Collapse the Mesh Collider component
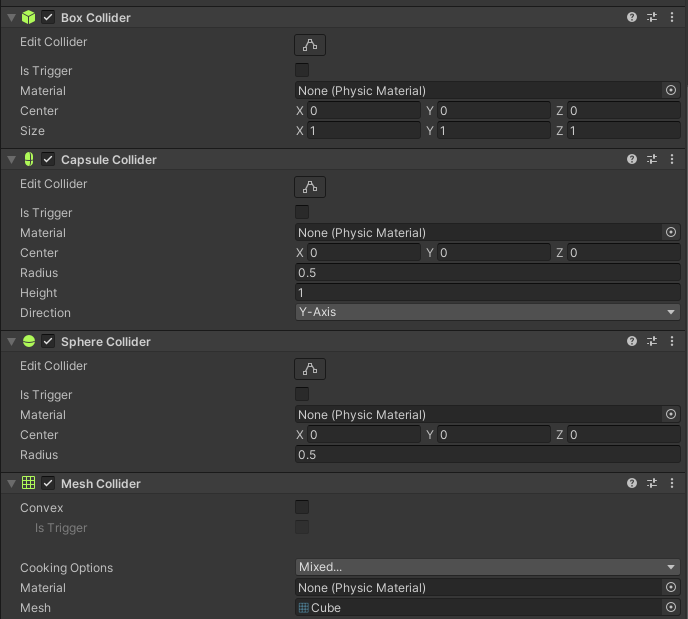The height and width of the screenshot is (619, 688). [11, 483]
